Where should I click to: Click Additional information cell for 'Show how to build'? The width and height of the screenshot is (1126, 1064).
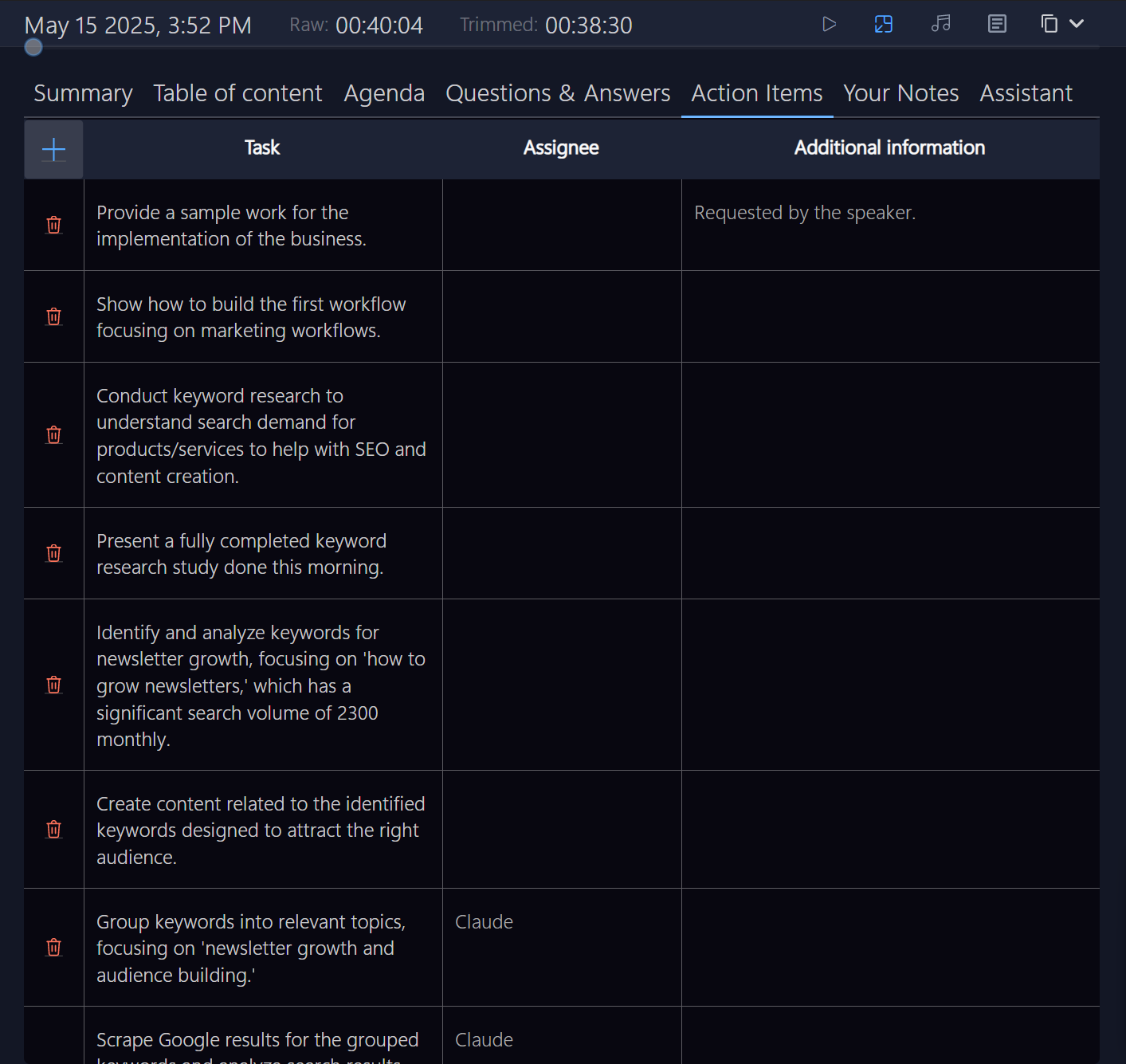(891, 317)
